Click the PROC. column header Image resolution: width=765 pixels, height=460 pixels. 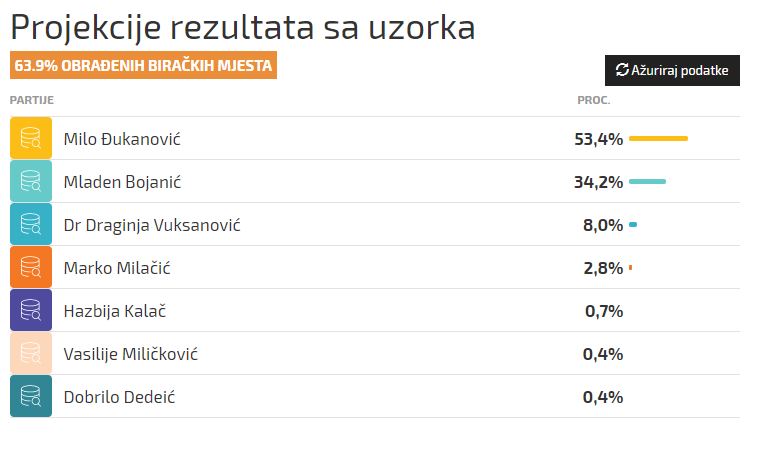click(594, 100)
